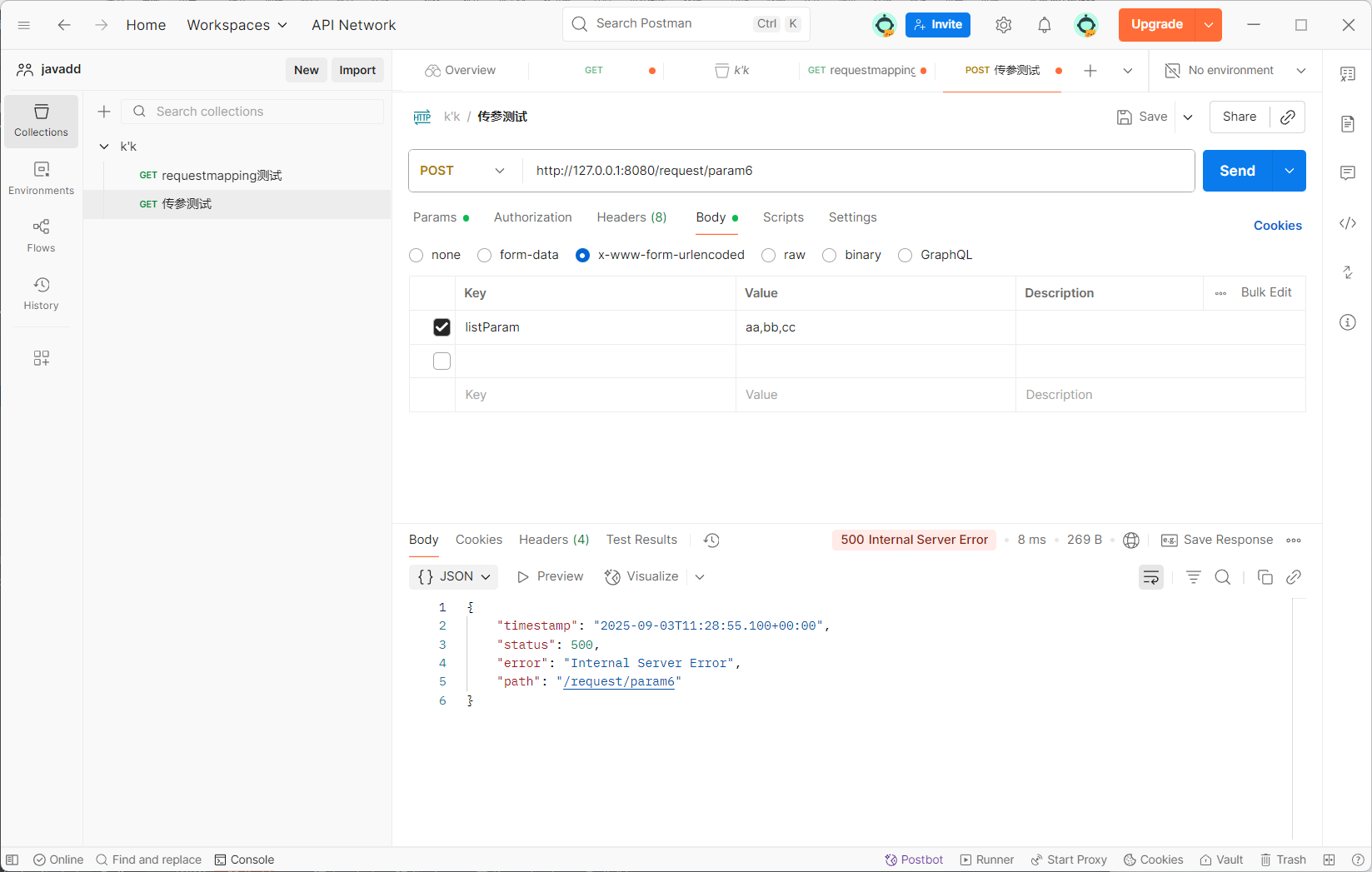Open response Headers (4) tab
This screenshot has height=872, width=1372.
(554, 540)
